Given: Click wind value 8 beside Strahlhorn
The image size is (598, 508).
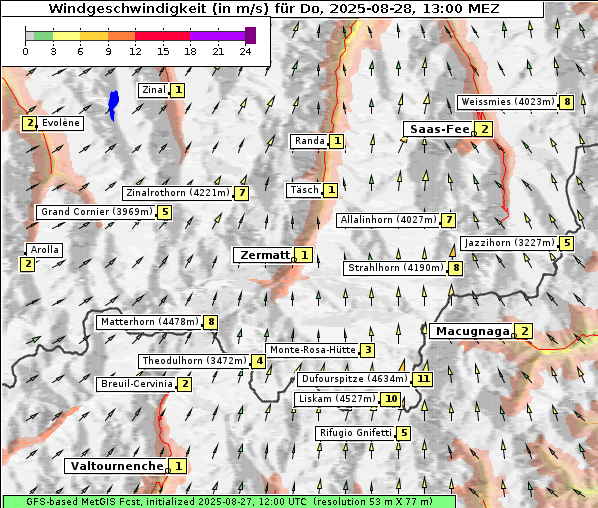Looking at the screenshot, I should point(456,268).
